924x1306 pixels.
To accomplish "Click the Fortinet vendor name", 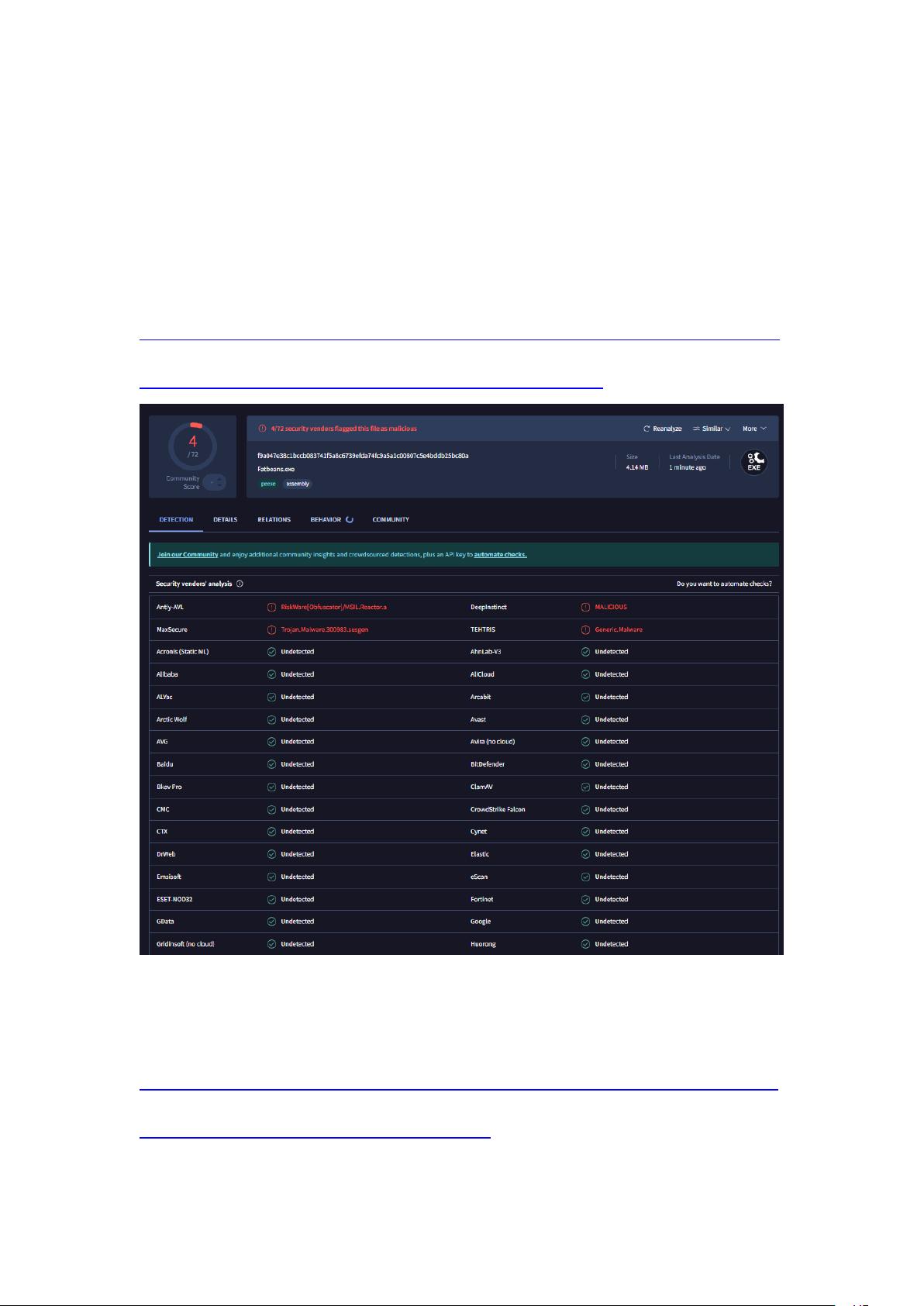I will 482,899.
